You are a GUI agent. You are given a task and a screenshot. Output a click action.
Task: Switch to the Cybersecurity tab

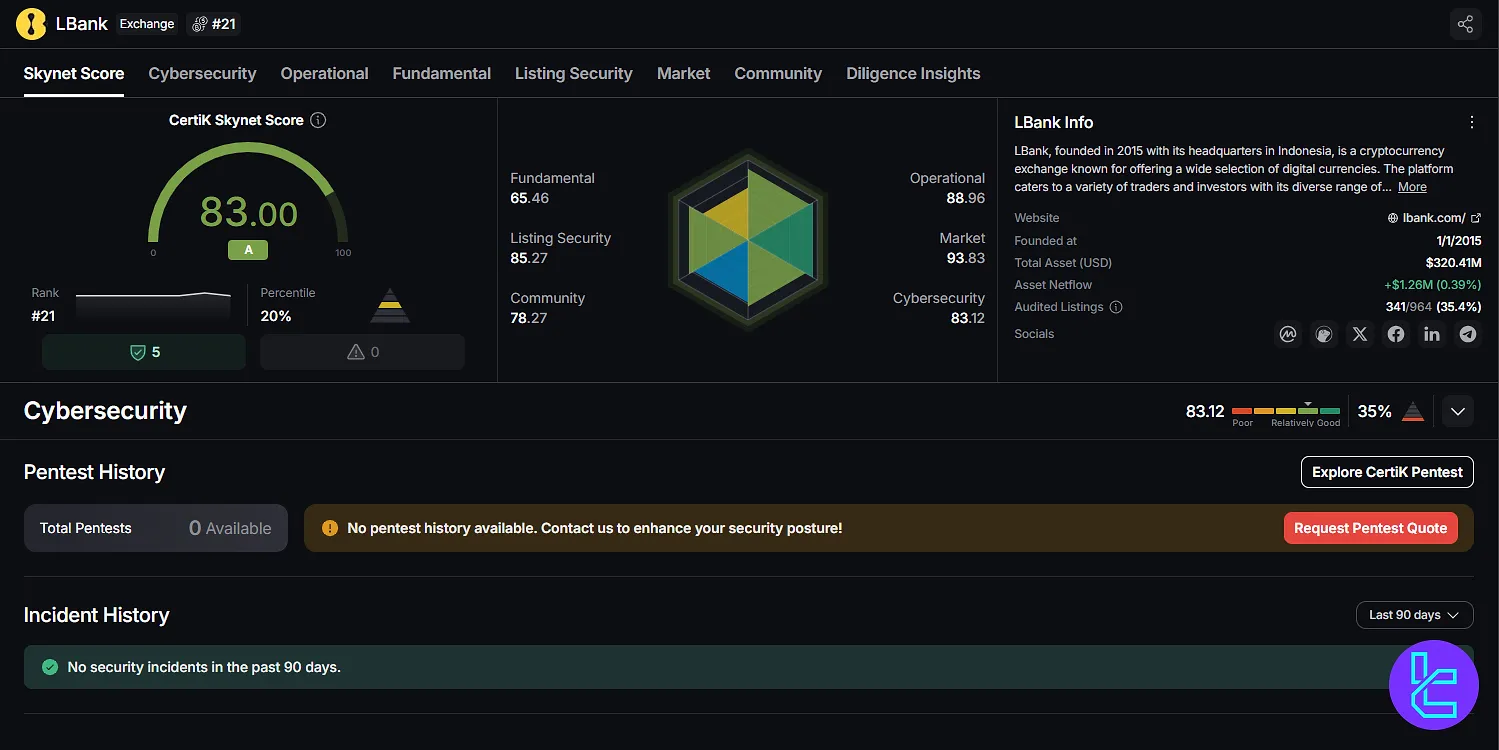[x=202, y=74]
